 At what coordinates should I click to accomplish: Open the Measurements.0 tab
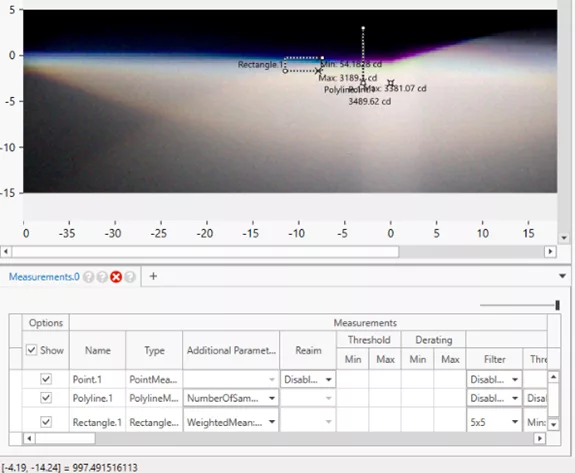point(44,277)
